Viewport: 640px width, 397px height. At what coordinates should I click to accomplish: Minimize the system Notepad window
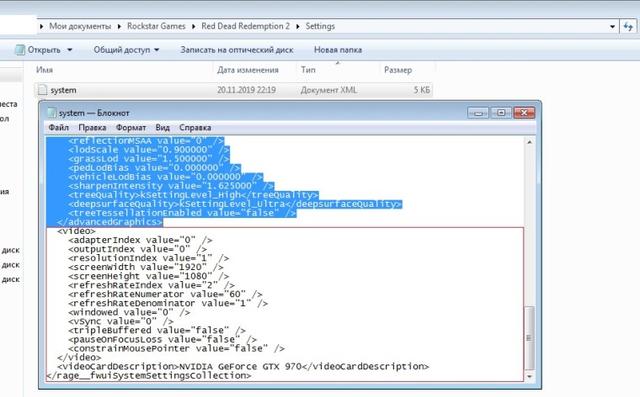pyautogui.click(x=478, y=113)
